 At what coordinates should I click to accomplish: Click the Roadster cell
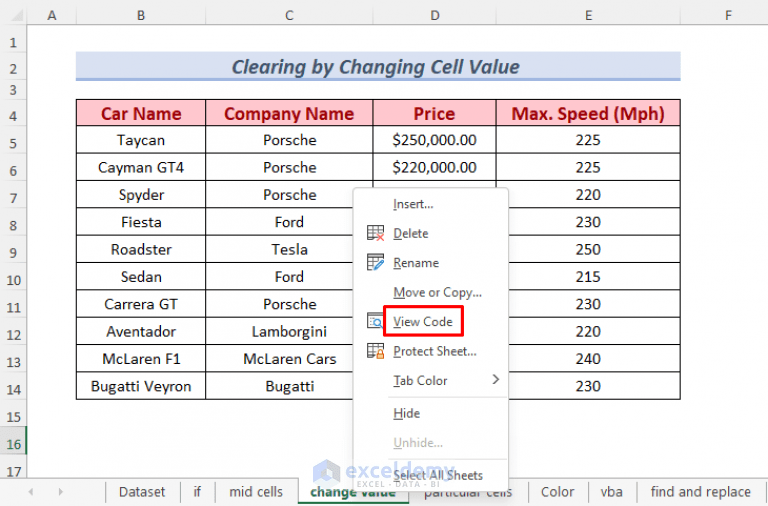pos(141,250)
